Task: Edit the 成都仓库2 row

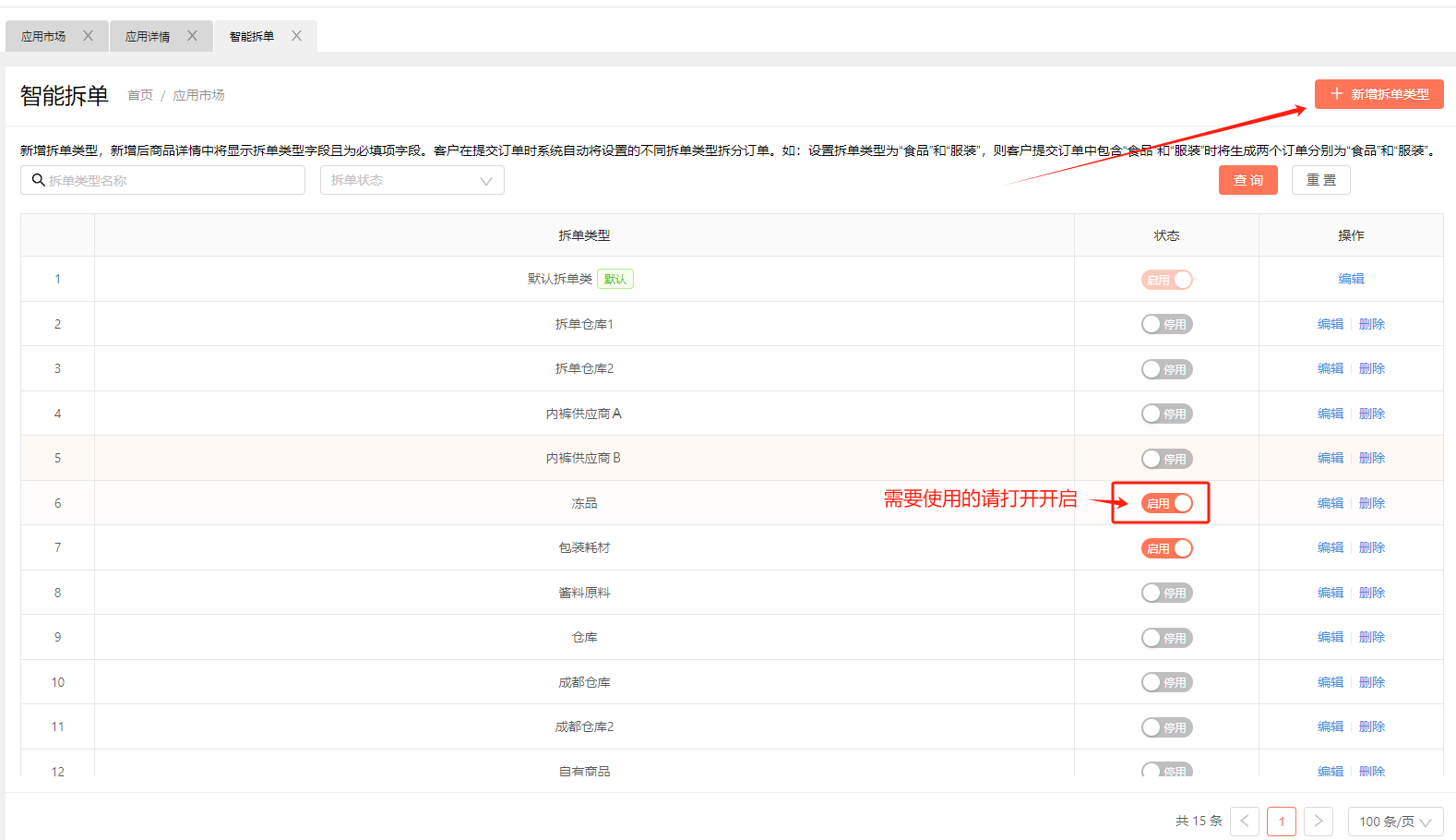Action: (x=1331, y=726)
